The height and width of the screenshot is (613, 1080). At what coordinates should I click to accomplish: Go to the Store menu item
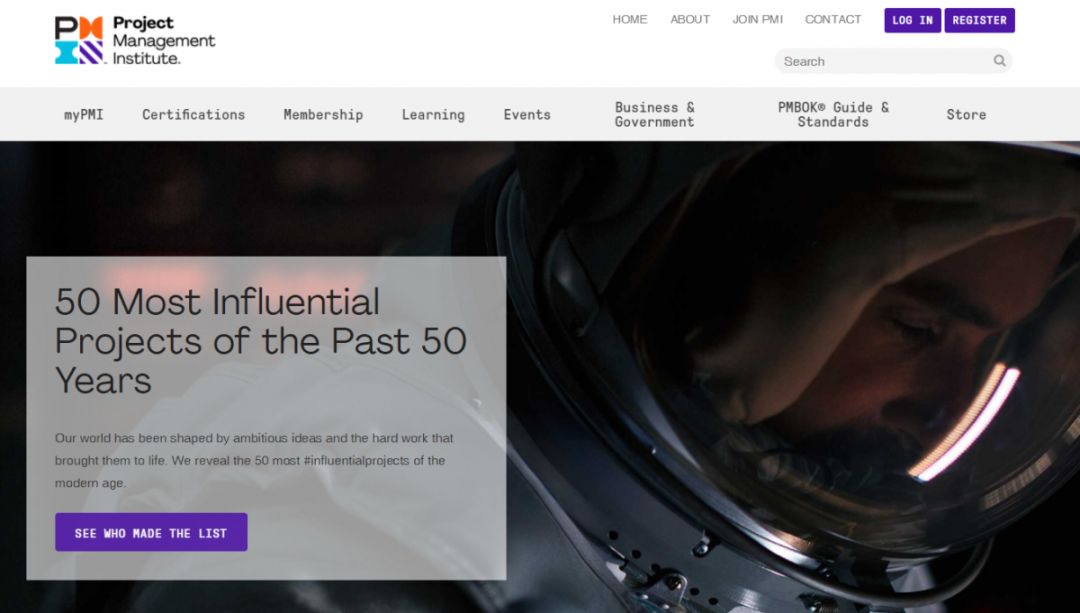pyautogui.click(x=966, y=114)
